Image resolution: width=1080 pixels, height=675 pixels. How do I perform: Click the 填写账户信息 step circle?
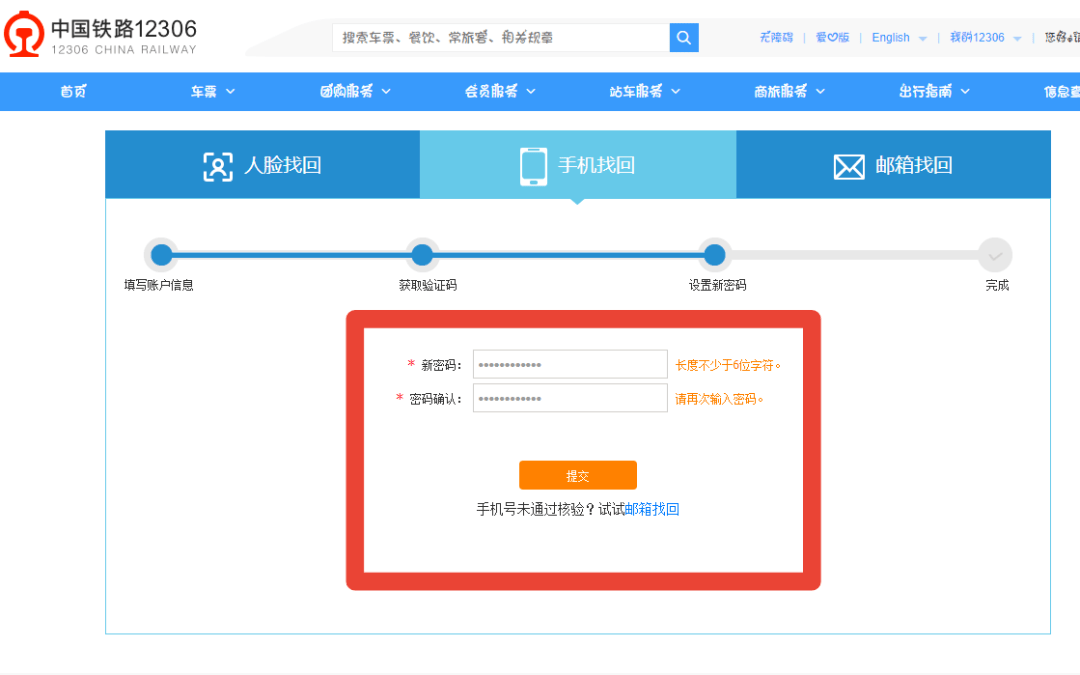(161, 255)
